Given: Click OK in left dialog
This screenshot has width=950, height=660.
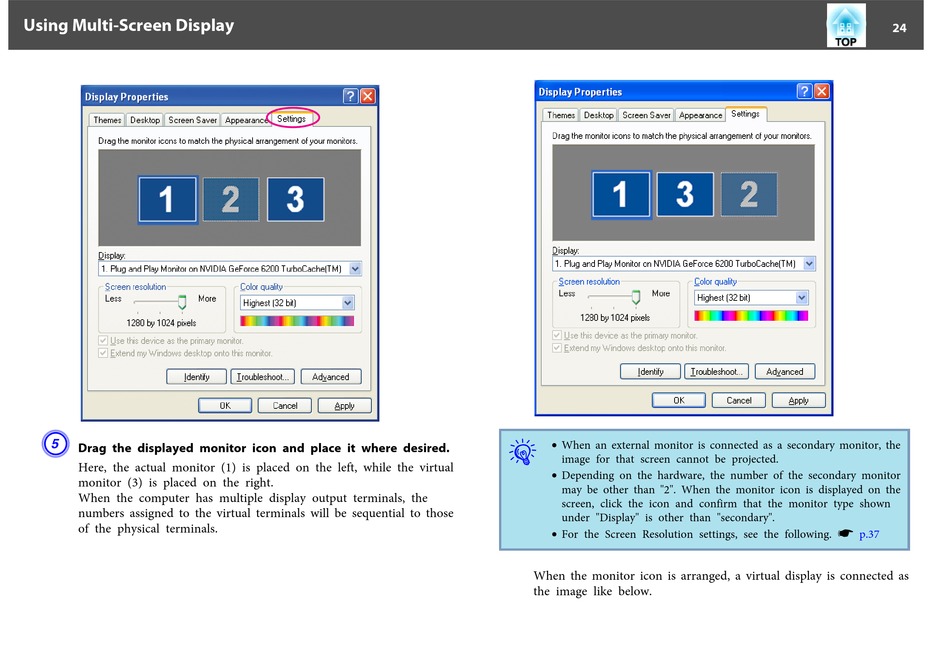Looking at the screenshot, I should tap(225, 406).
